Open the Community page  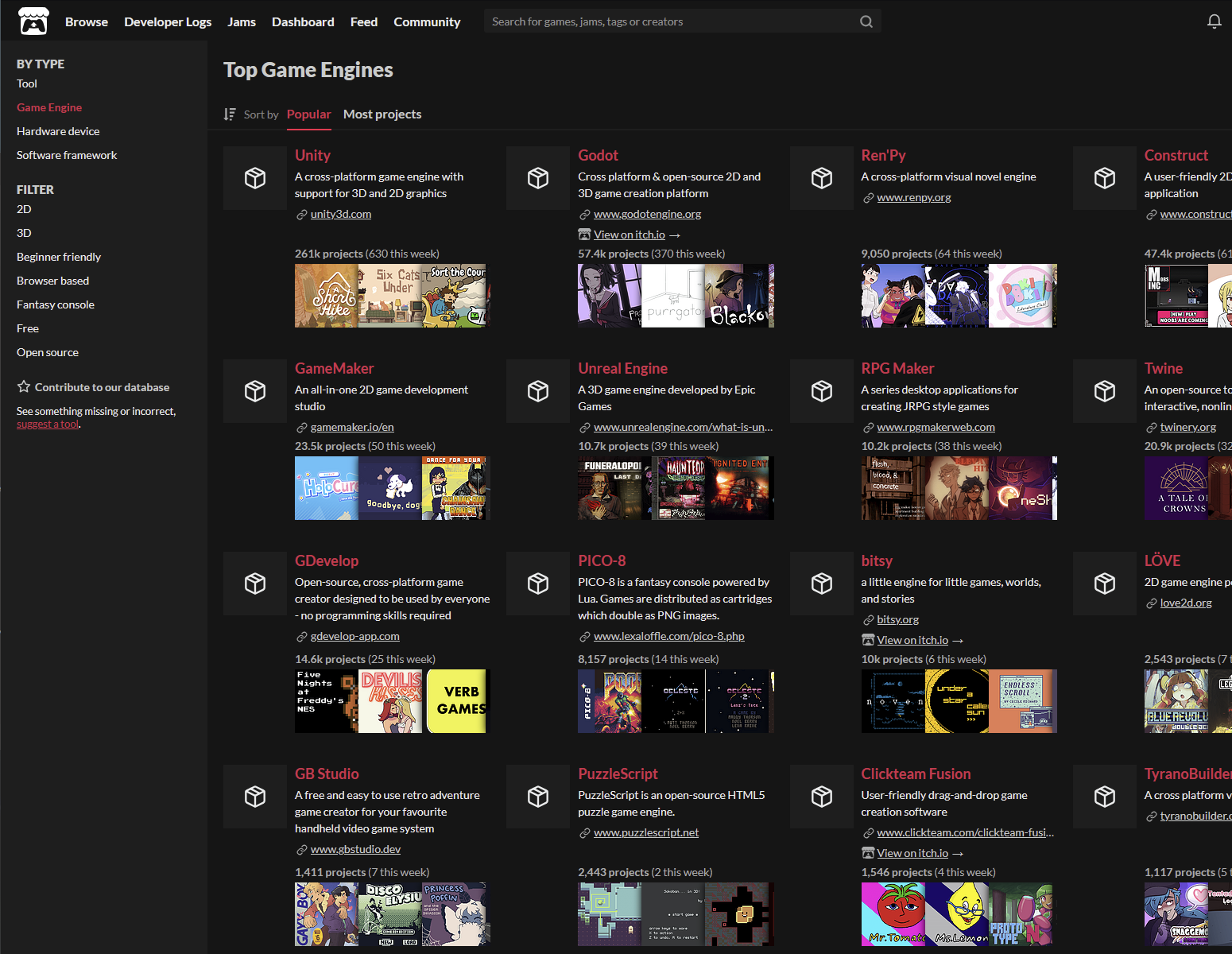[427, 21]
